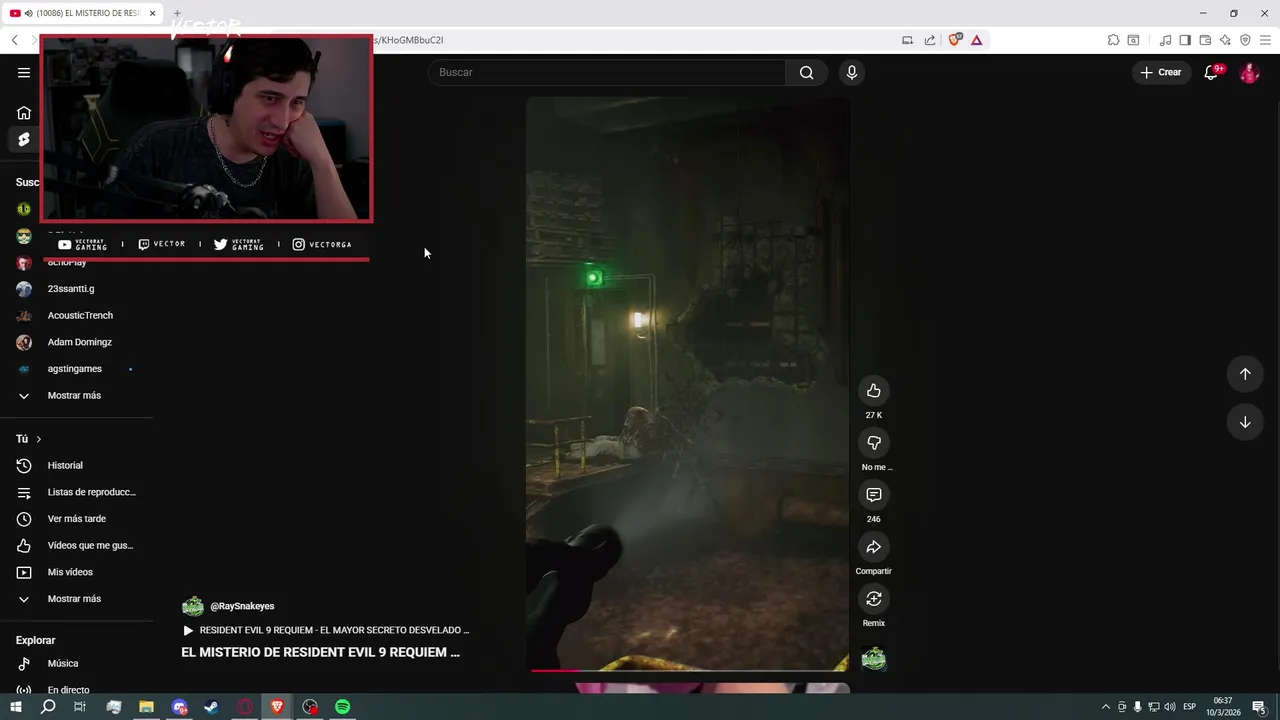The width and height of the screenshot is (1280, 720).
Task: Click the Remix button
Action: (x=874, y=598)
